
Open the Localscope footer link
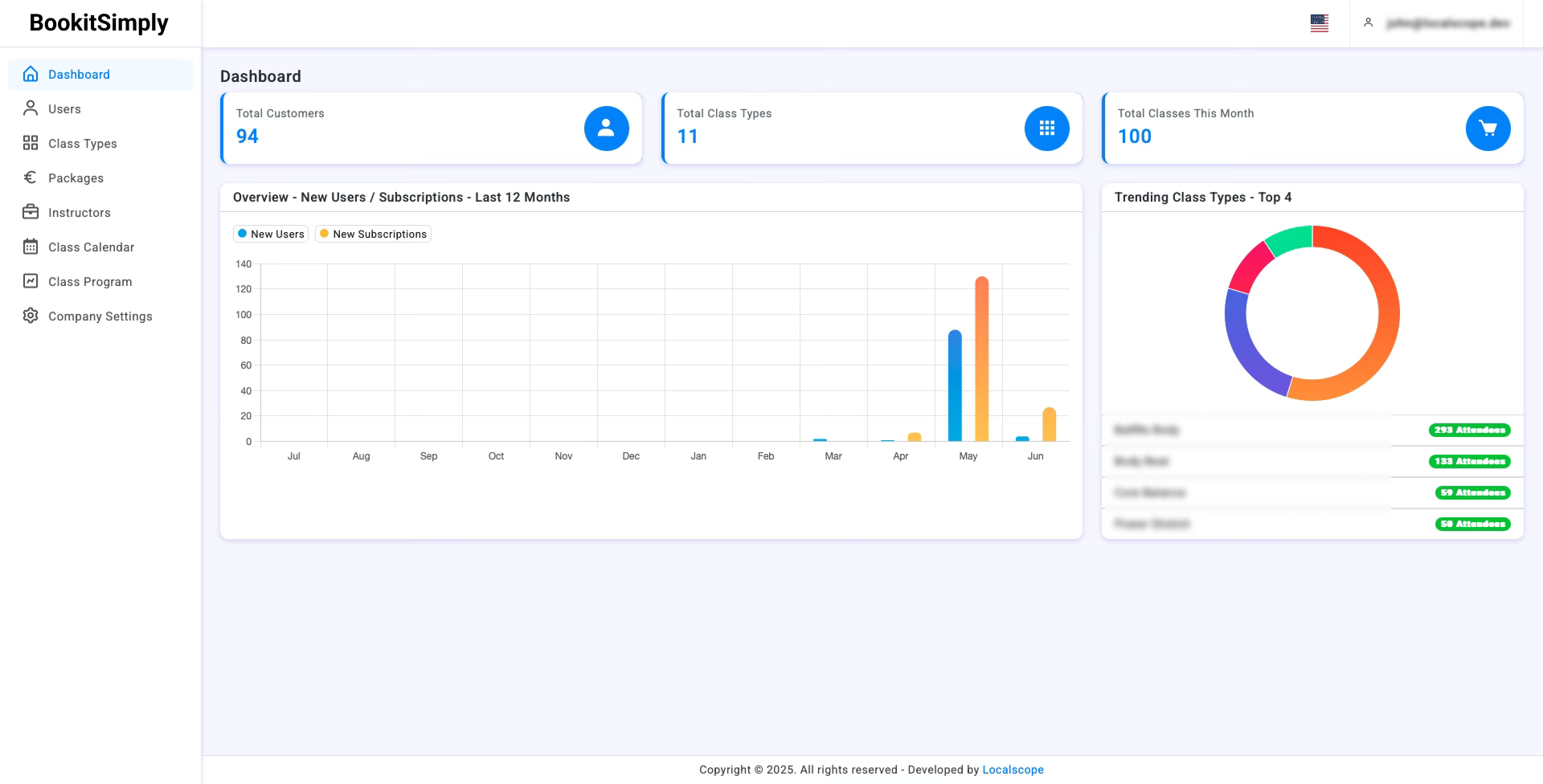1013,770
